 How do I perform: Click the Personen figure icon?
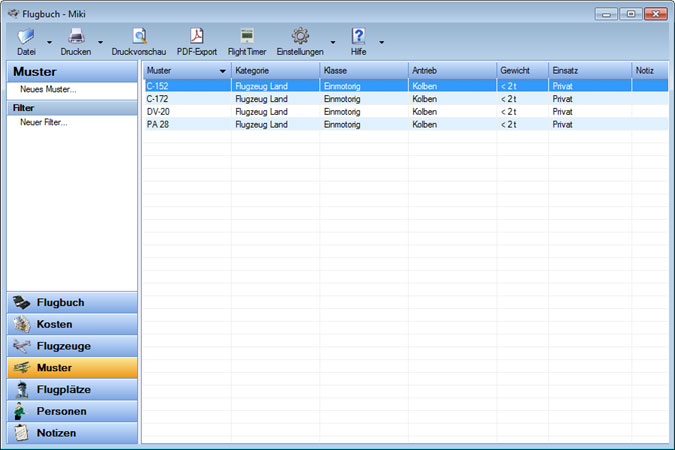(20, 411)
